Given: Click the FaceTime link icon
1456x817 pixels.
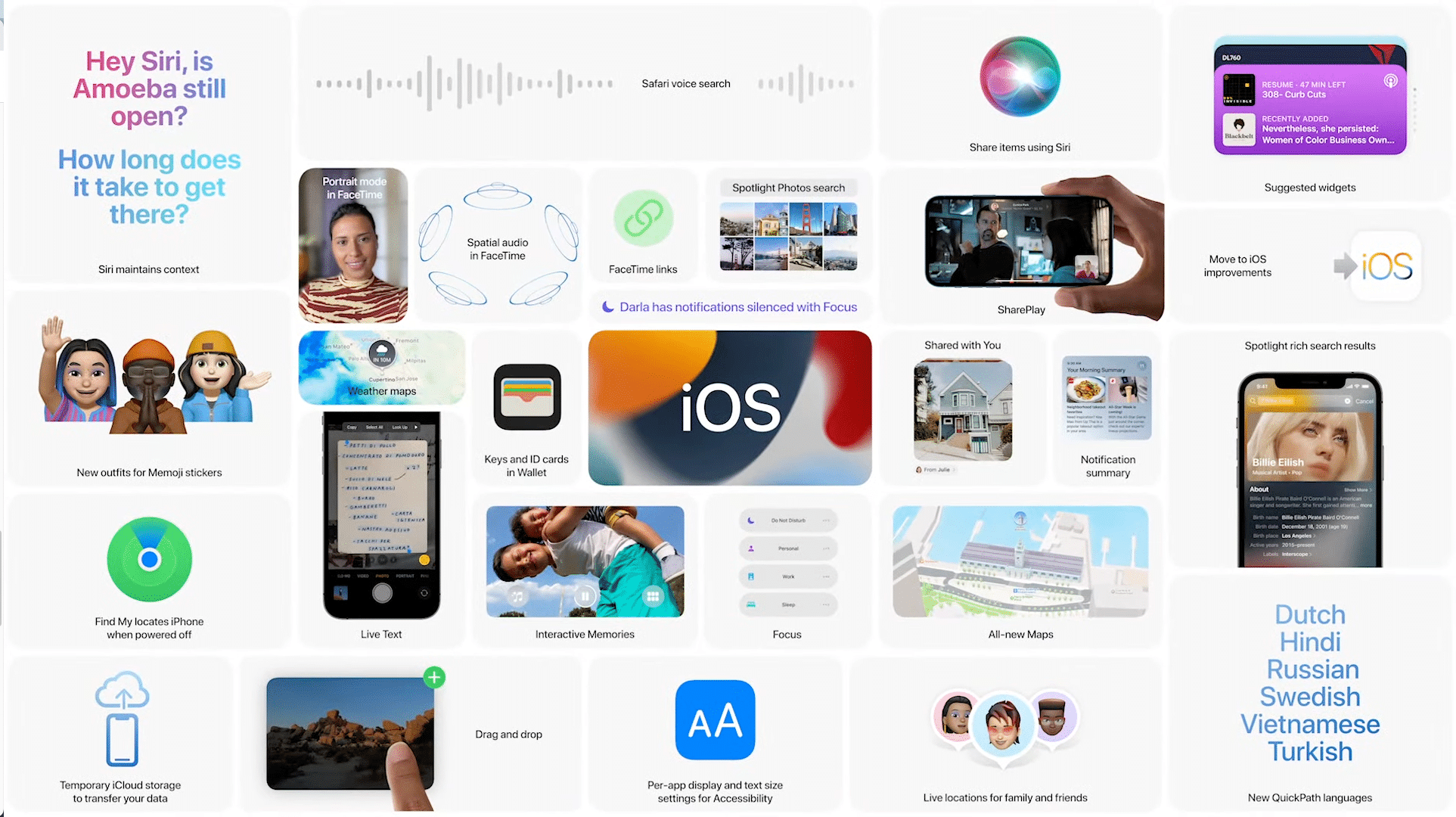Looking at the screenshot, I should click(x=644, y=218).
